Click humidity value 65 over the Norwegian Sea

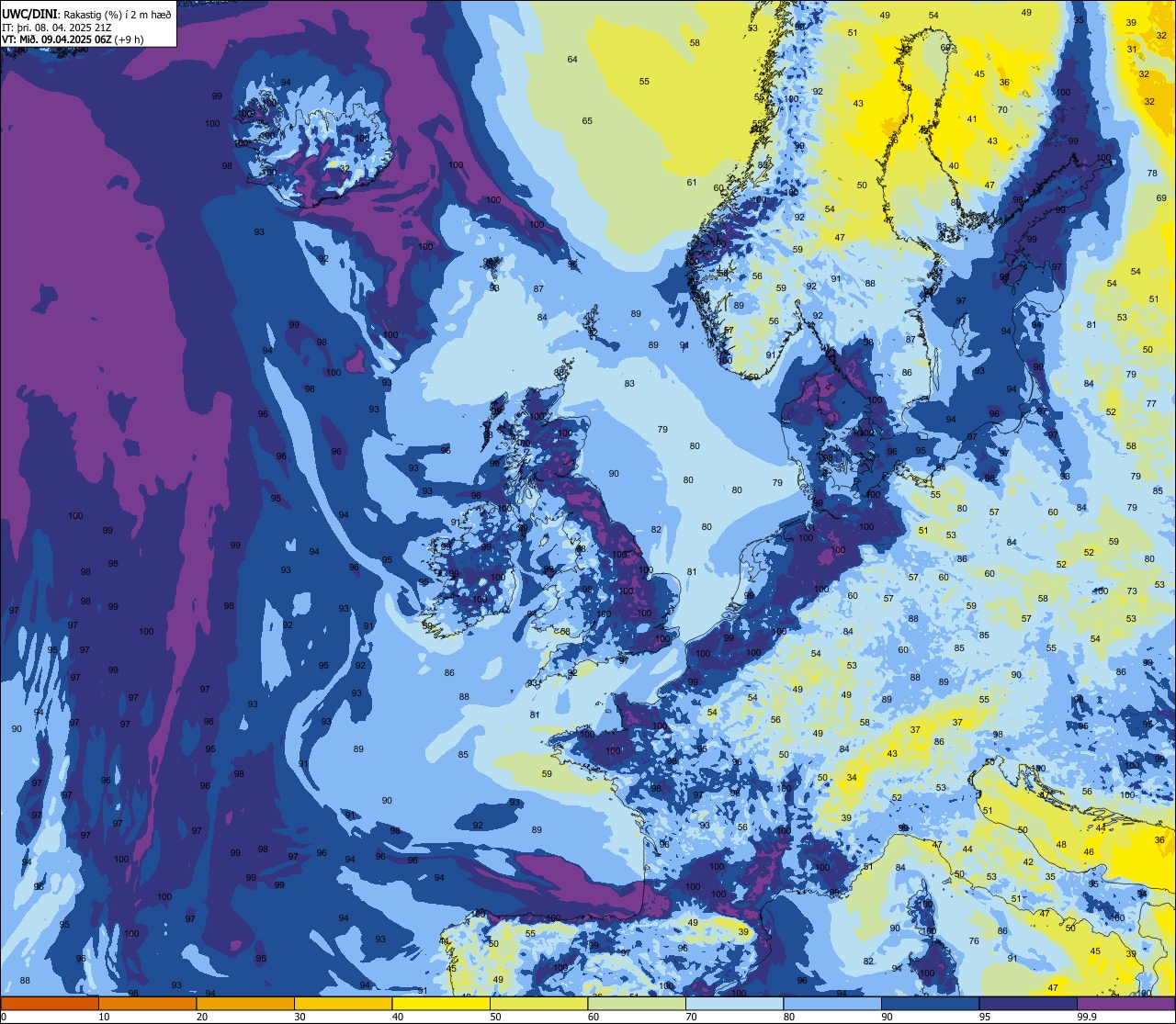point(587,121)
